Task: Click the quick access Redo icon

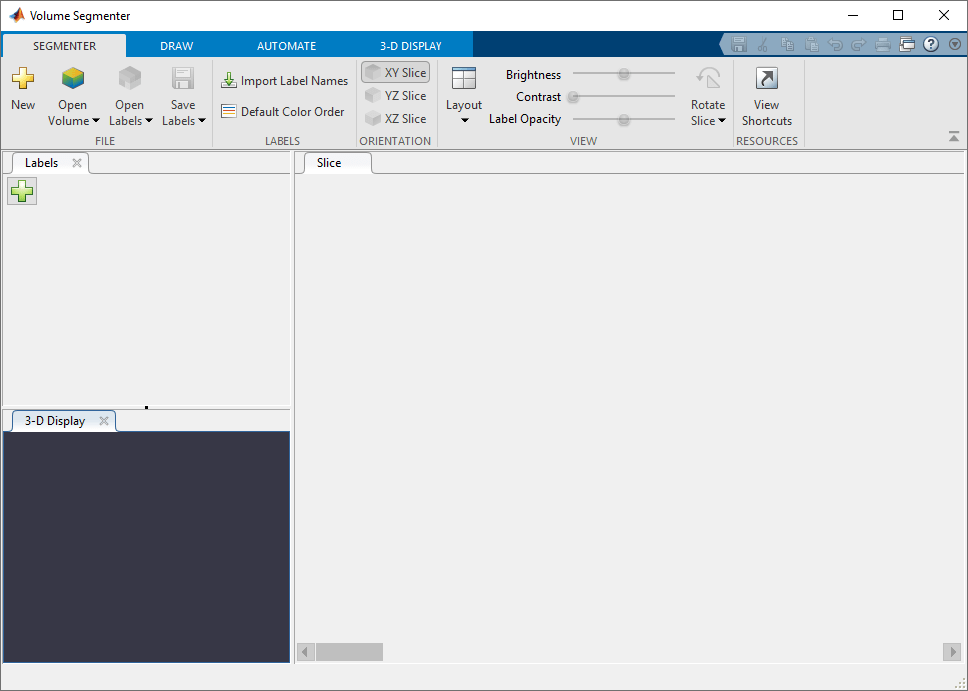Action: (859, 44)
